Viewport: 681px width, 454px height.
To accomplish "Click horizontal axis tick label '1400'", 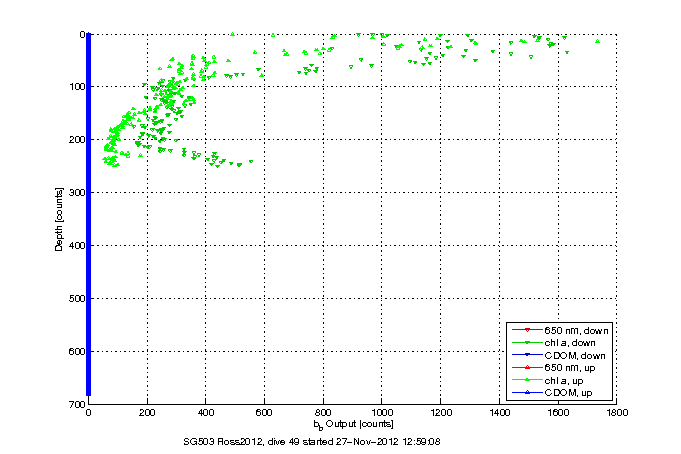I will point(499,413).
